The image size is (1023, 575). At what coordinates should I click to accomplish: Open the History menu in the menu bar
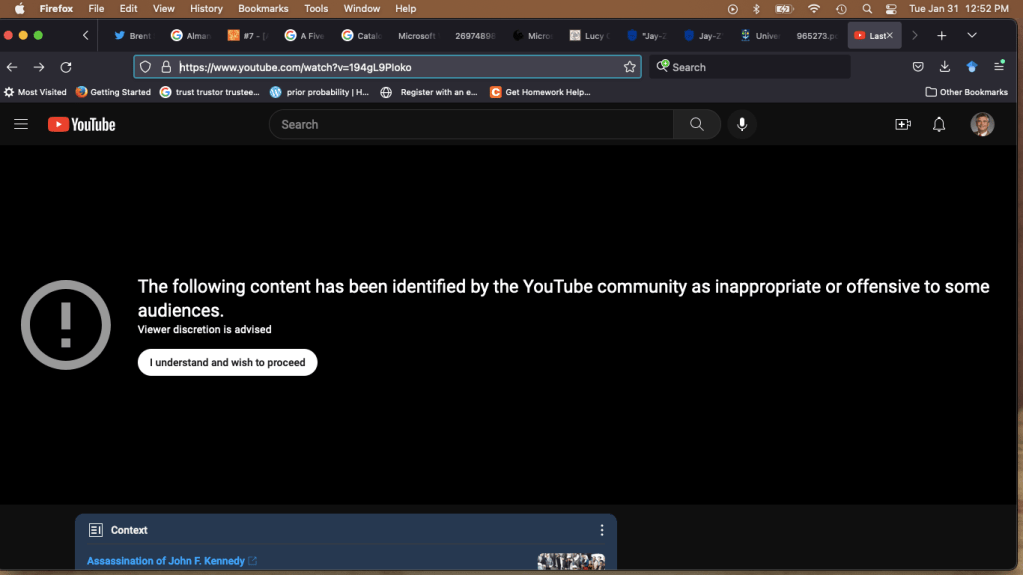(x=206, y=9)
